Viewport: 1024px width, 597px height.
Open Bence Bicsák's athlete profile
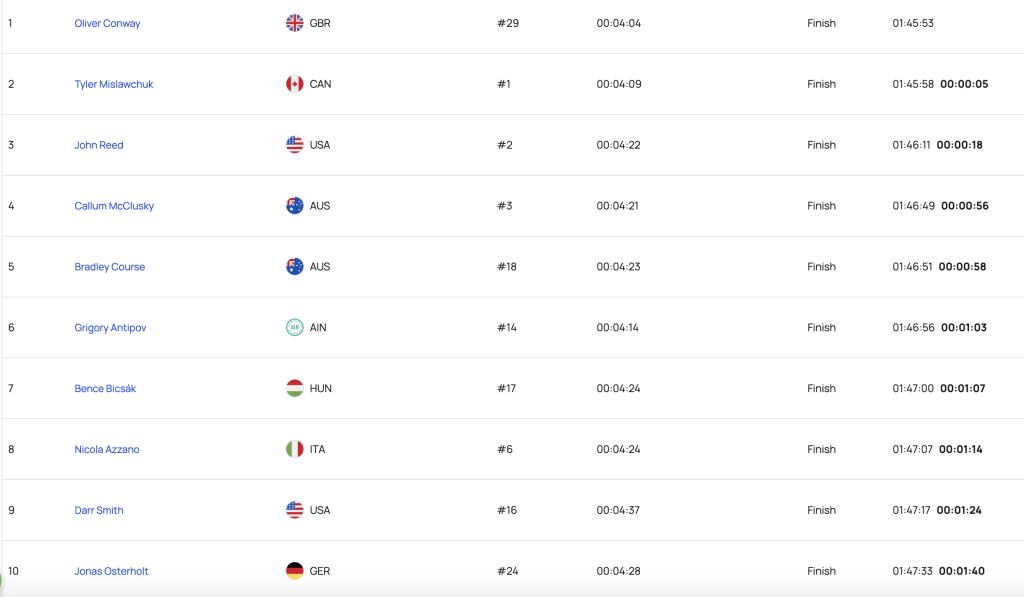(105, 389)
